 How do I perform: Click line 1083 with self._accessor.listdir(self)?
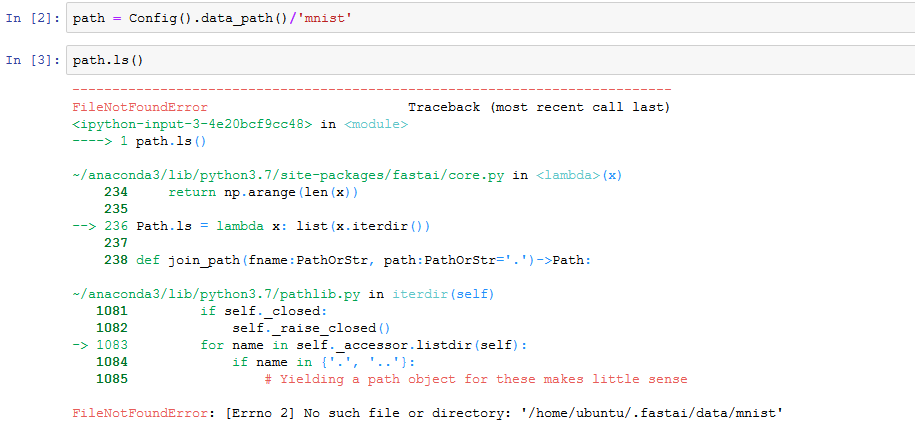(363, 345)
